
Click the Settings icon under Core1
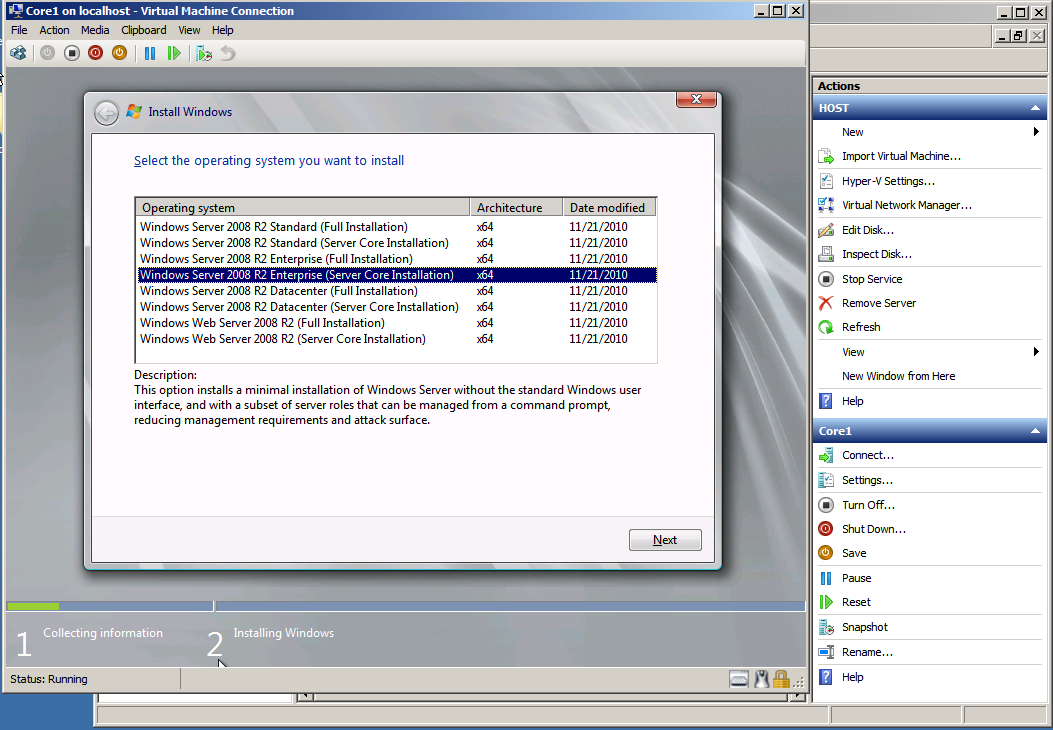coord(826,481)
